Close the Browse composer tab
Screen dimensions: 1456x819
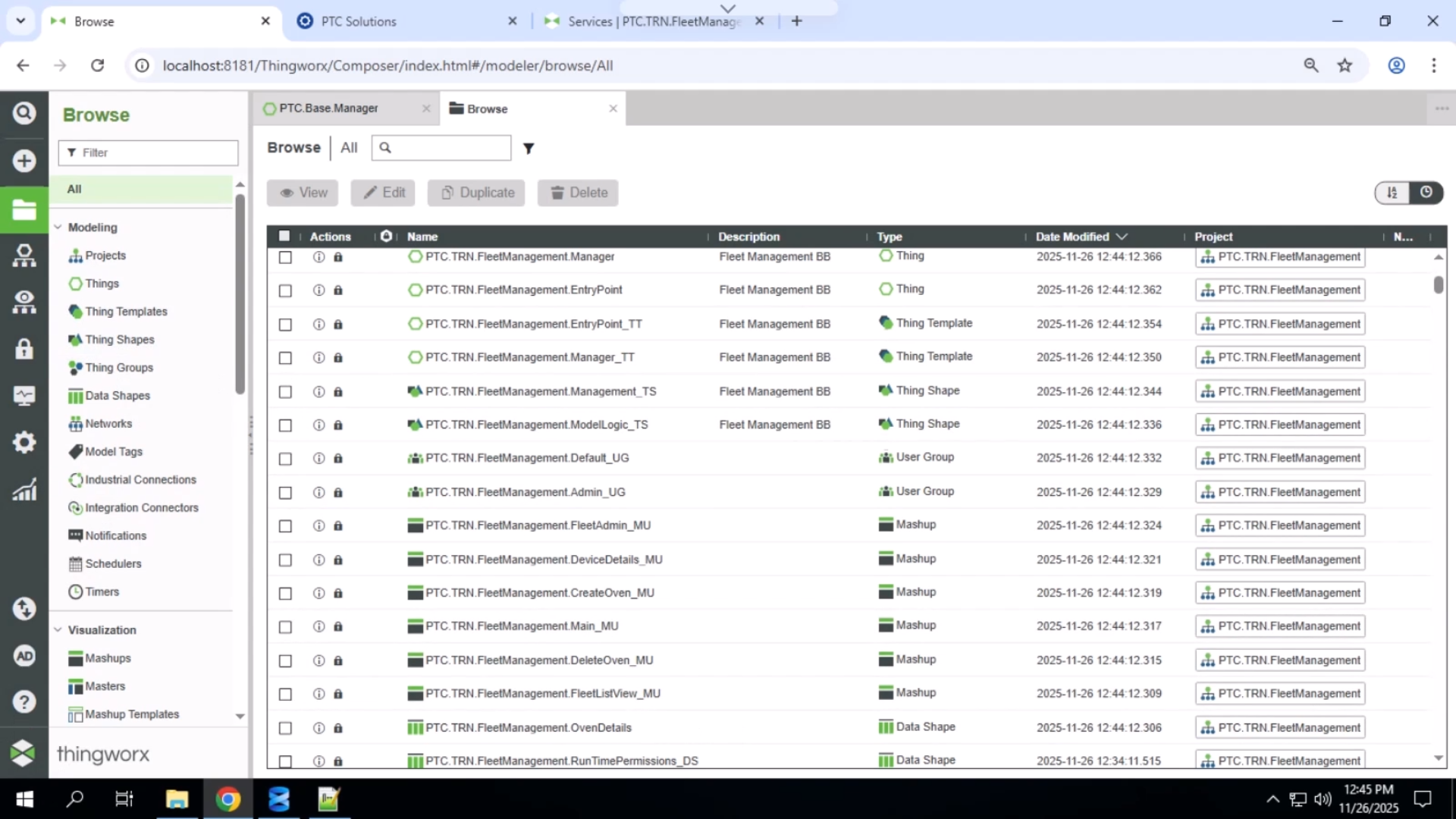(613, 108)
